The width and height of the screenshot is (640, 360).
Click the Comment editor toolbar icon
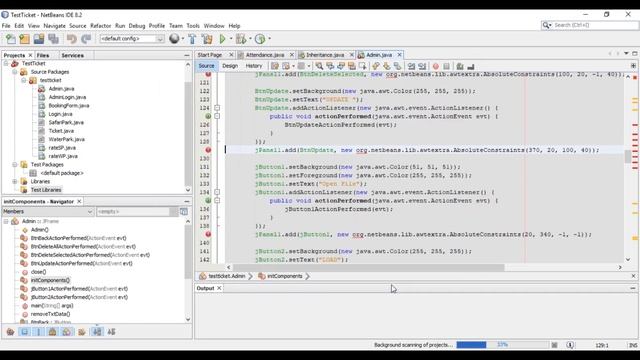pos(460,66)
